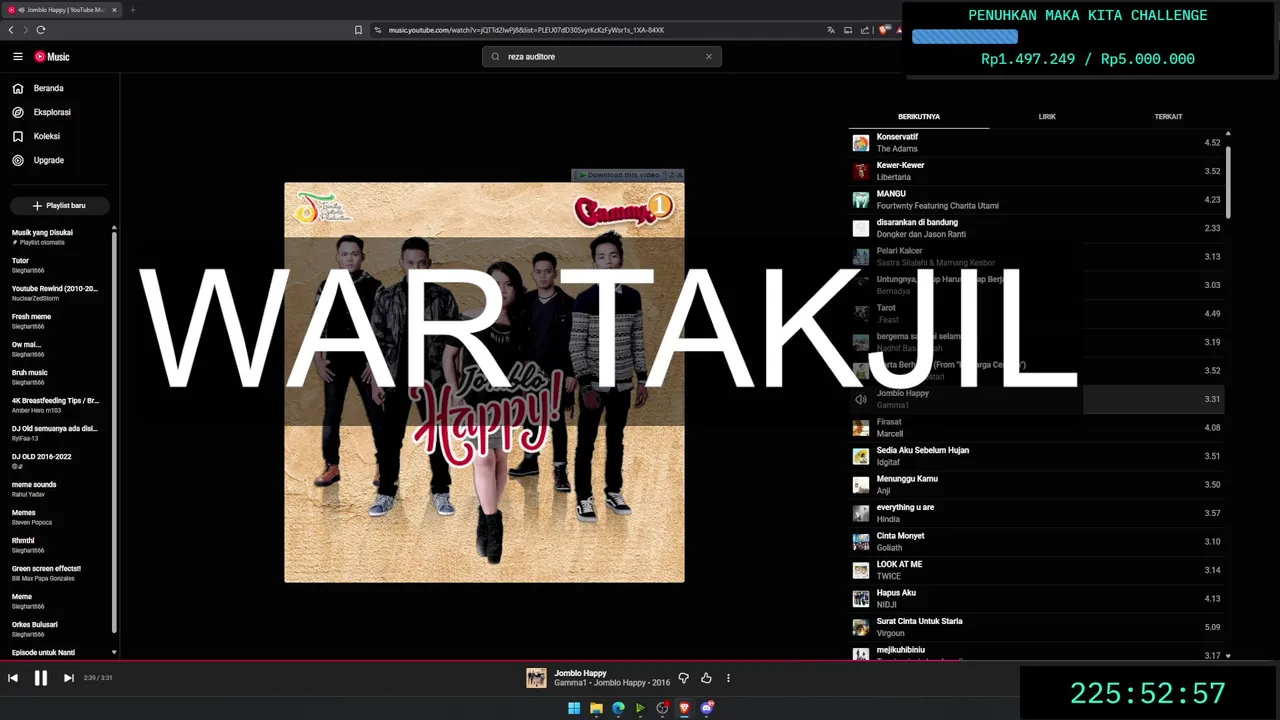The image size is (1280, 720).
Task: Open the Orkes Bulusari playlist
Action: (56, 629)
